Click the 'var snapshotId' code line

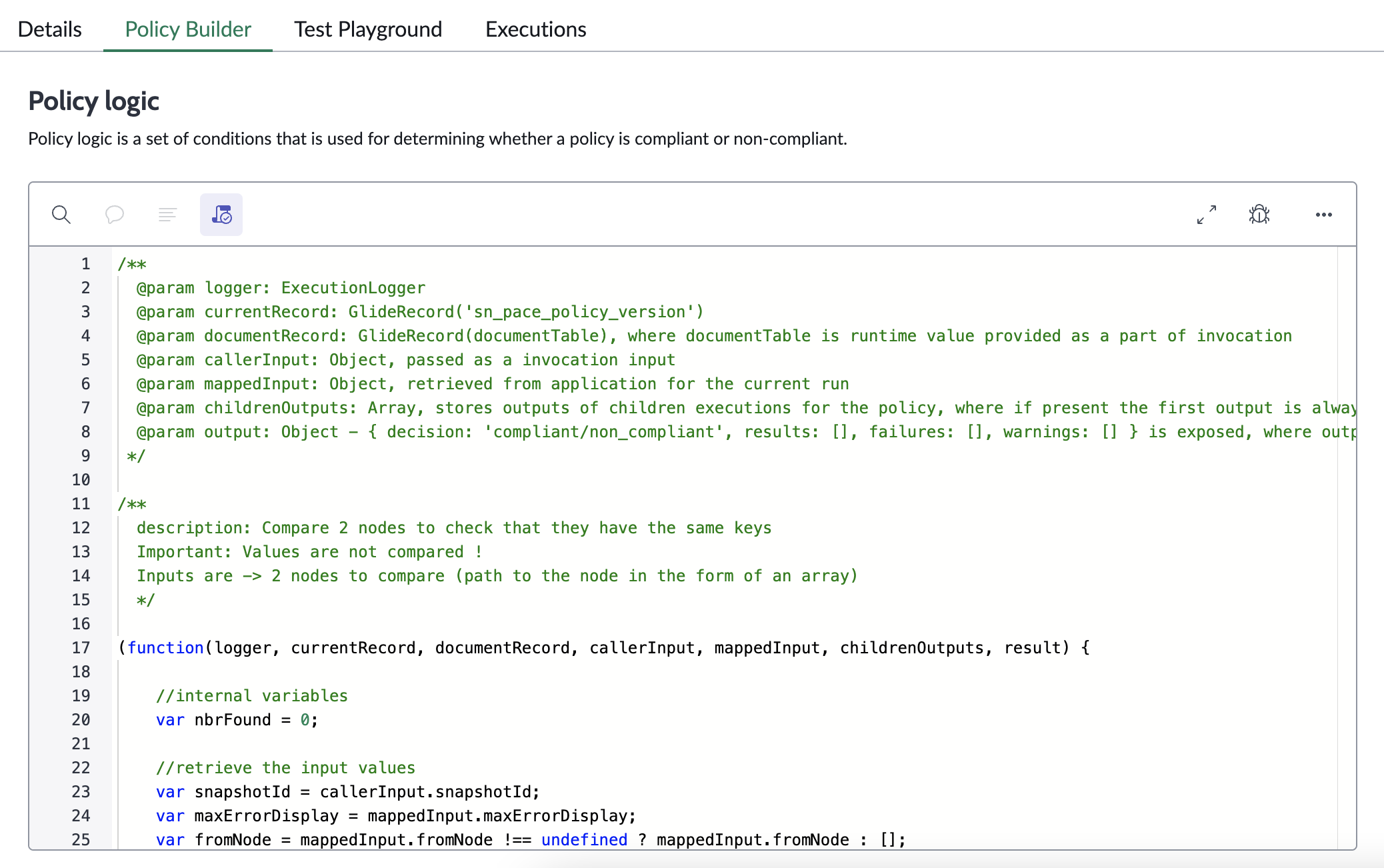(x=348, y=792)
